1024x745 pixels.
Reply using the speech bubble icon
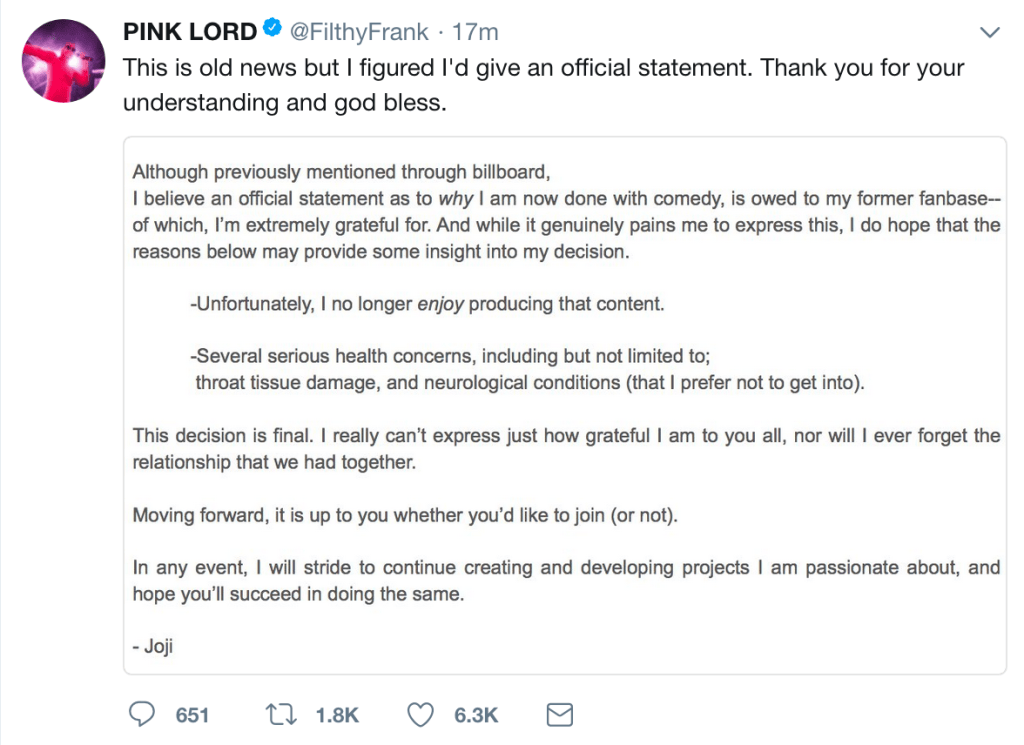pos(142,714)
